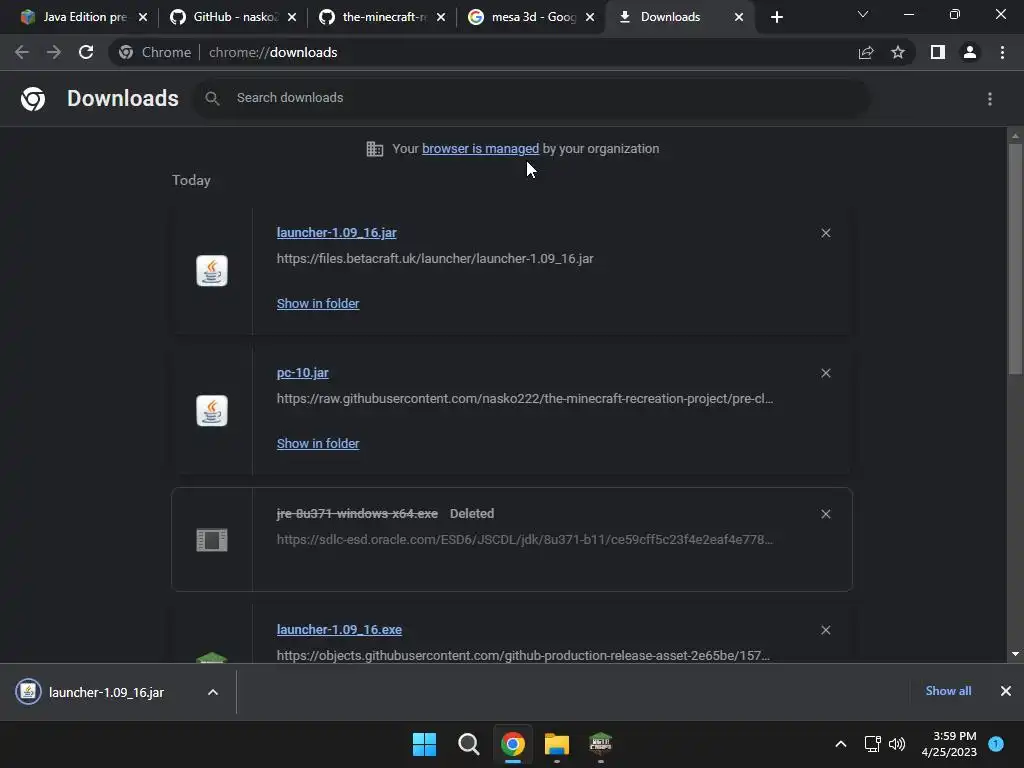Open the launcher-1.09_16.exe file link
The image size is (1024, 768).
(339, 630)
